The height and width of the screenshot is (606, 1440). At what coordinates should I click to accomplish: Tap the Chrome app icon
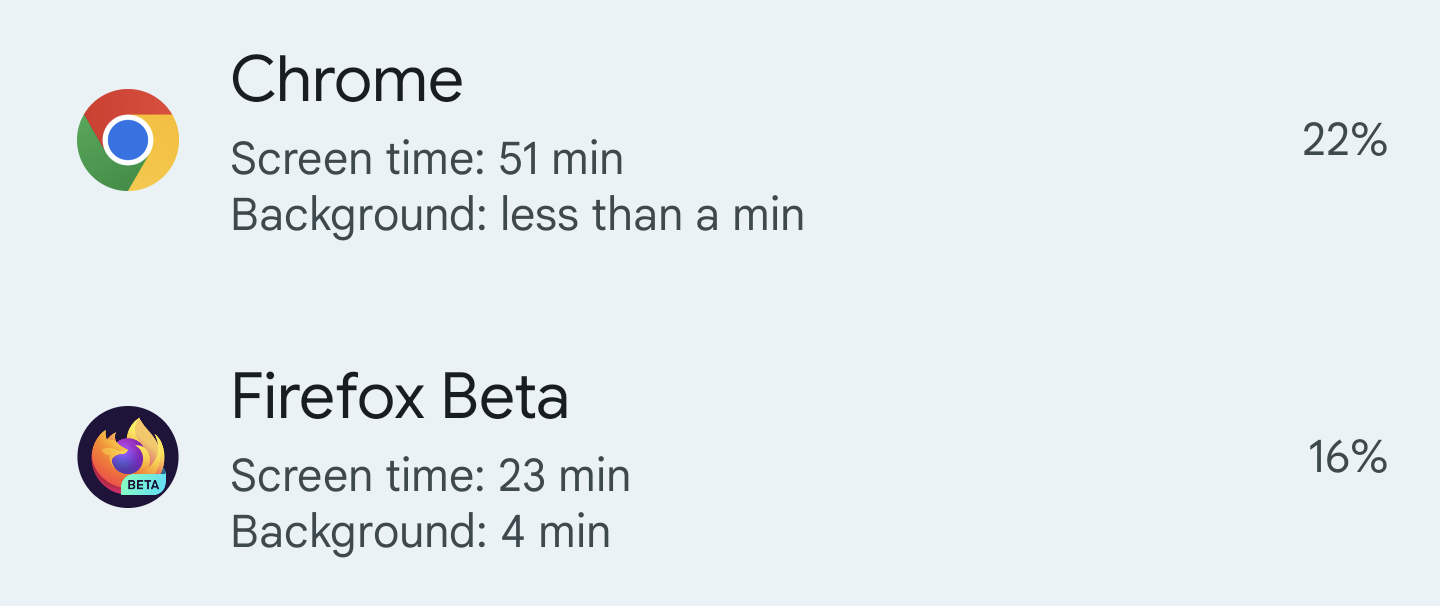click(128, 140)
